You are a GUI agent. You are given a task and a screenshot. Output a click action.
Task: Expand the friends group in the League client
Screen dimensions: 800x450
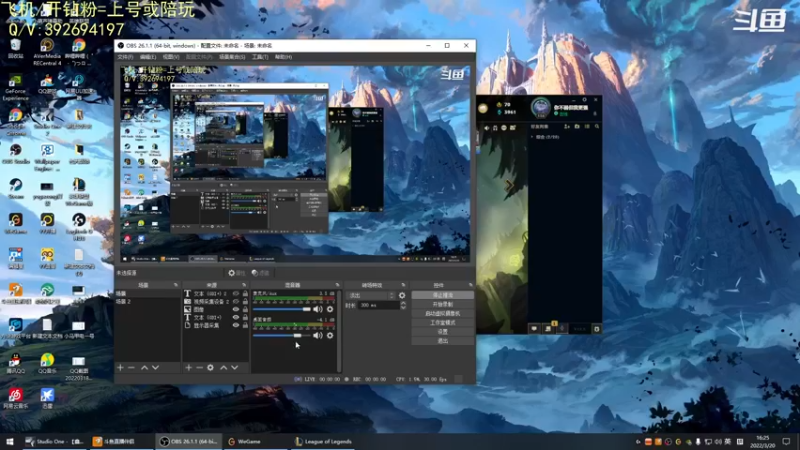pyautogui.click(x=533, y=137)
